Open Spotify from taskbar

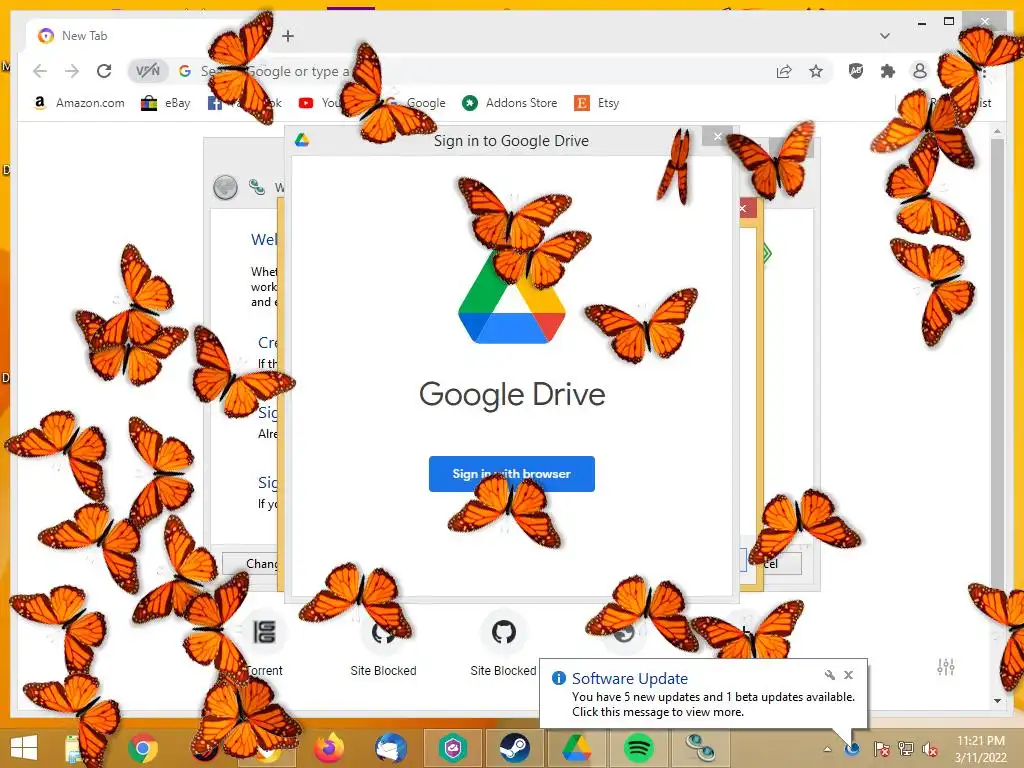[x=638, y=748]
